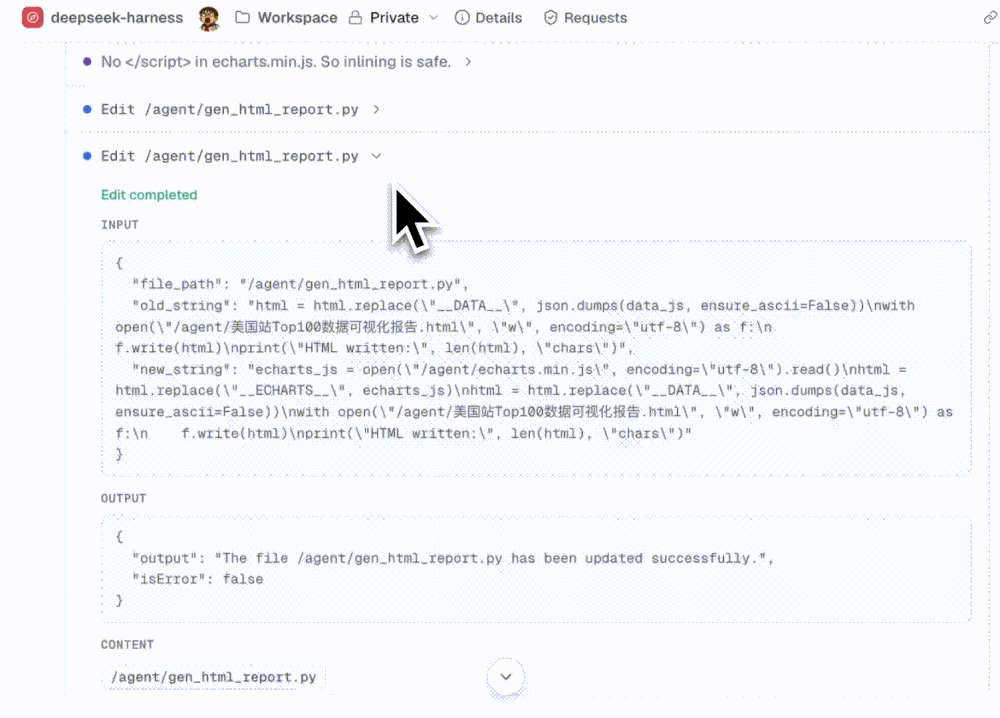This screenshot has width=1000, height=718.
Task: Open the Requests view
Action: tap(595, 18)
